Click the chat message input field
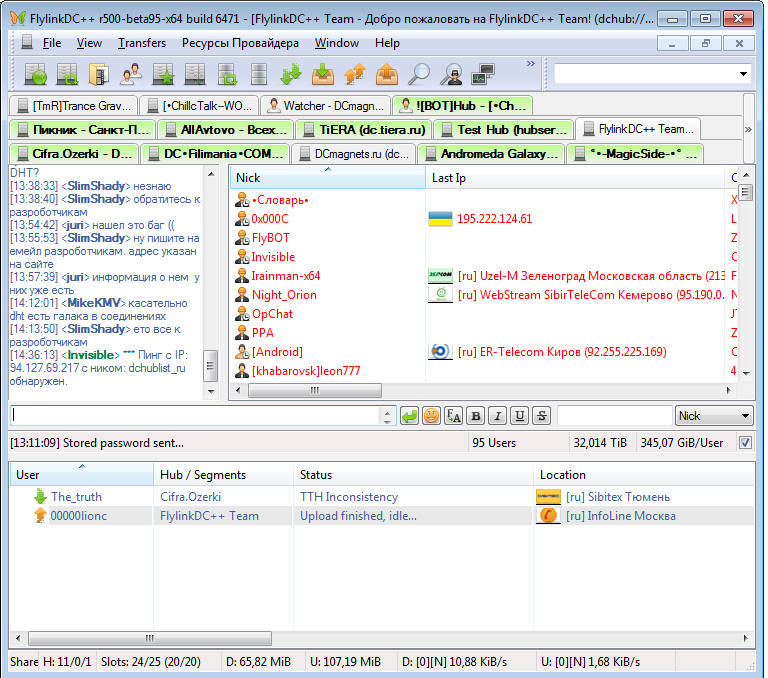This screenshot has height=678, width=768. coord(194,416)
